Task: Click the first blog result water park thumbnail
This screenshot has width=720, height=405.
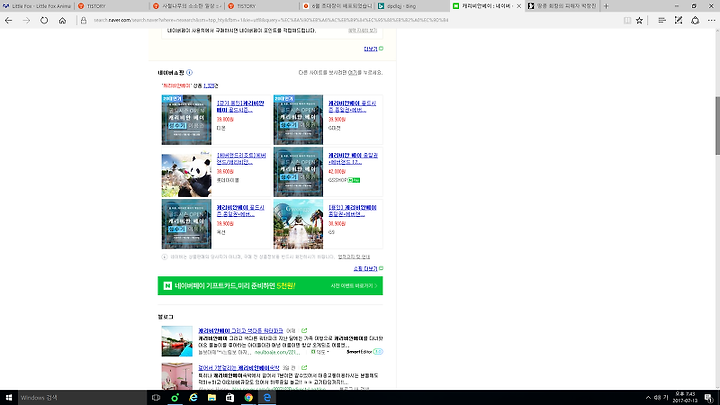Action: coord(177,341)
